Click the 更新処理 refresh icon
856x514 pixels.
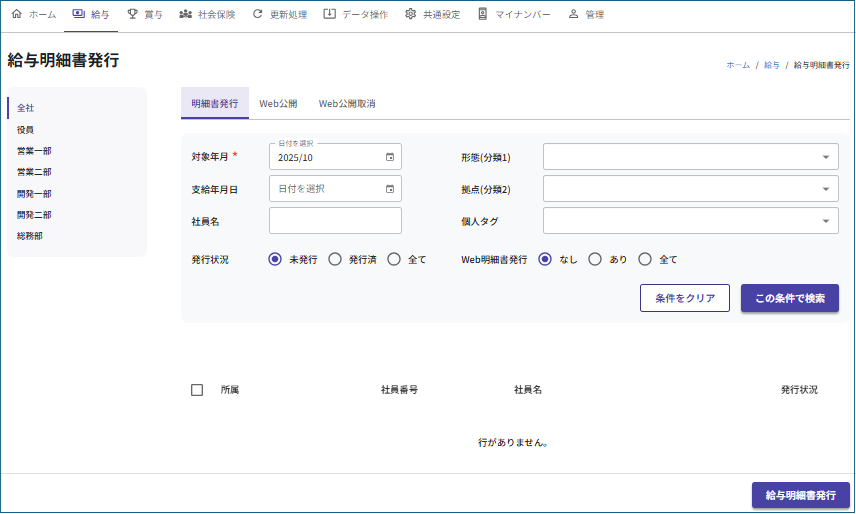[258, 15]
